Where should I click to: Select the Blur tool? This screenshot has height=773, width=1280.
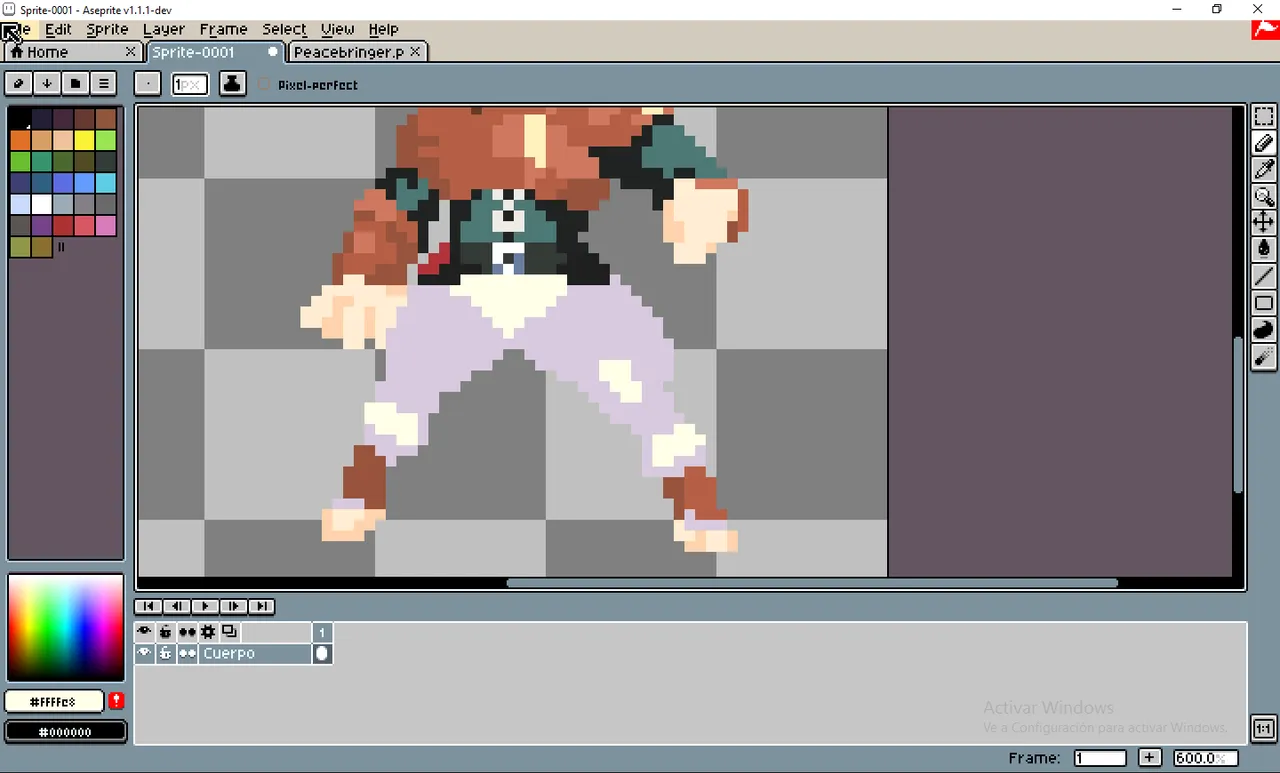[1264, 357]
